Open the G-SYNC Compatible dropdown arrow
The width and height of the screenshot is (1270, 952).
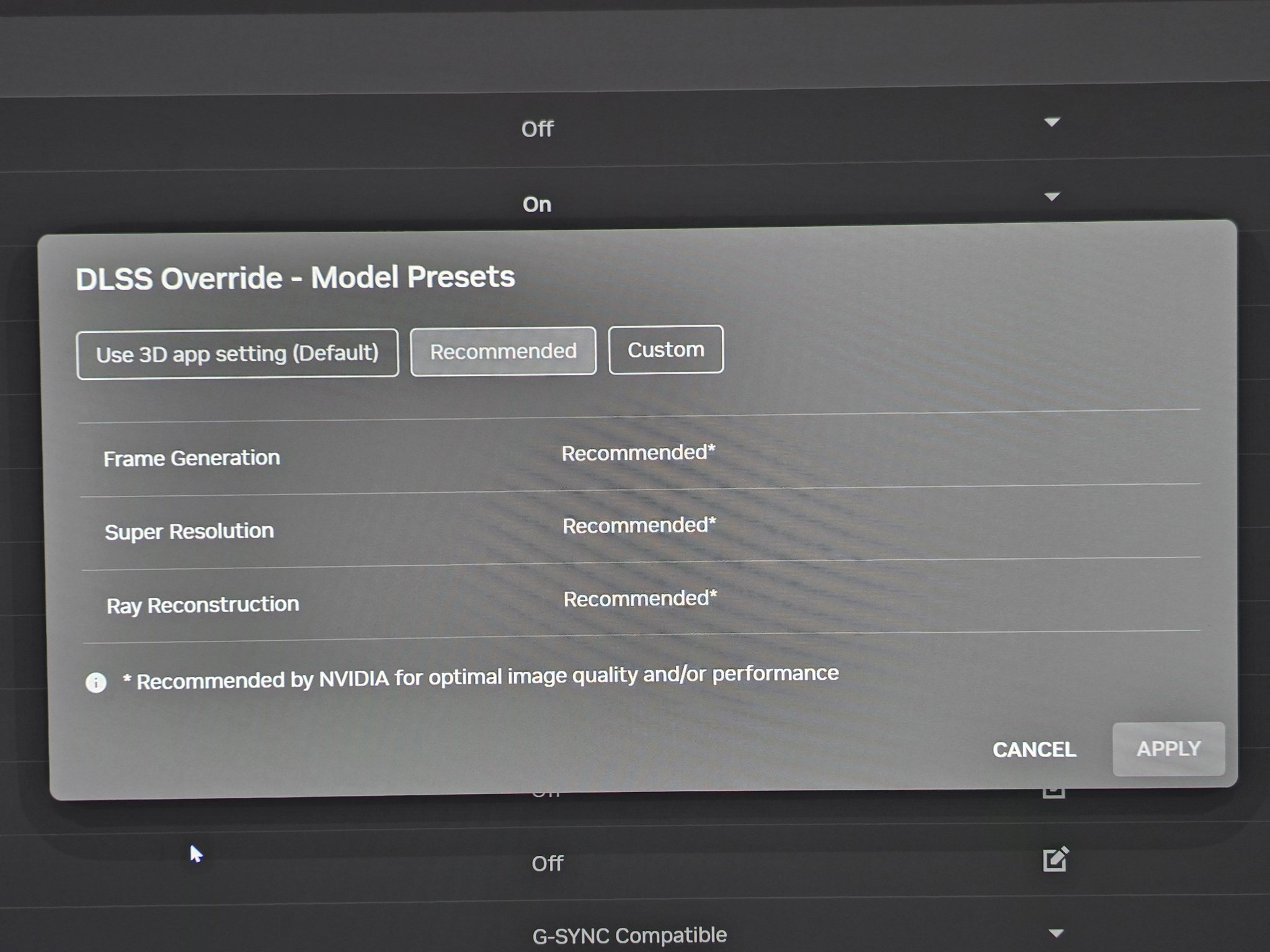[x=1056, y=933]
